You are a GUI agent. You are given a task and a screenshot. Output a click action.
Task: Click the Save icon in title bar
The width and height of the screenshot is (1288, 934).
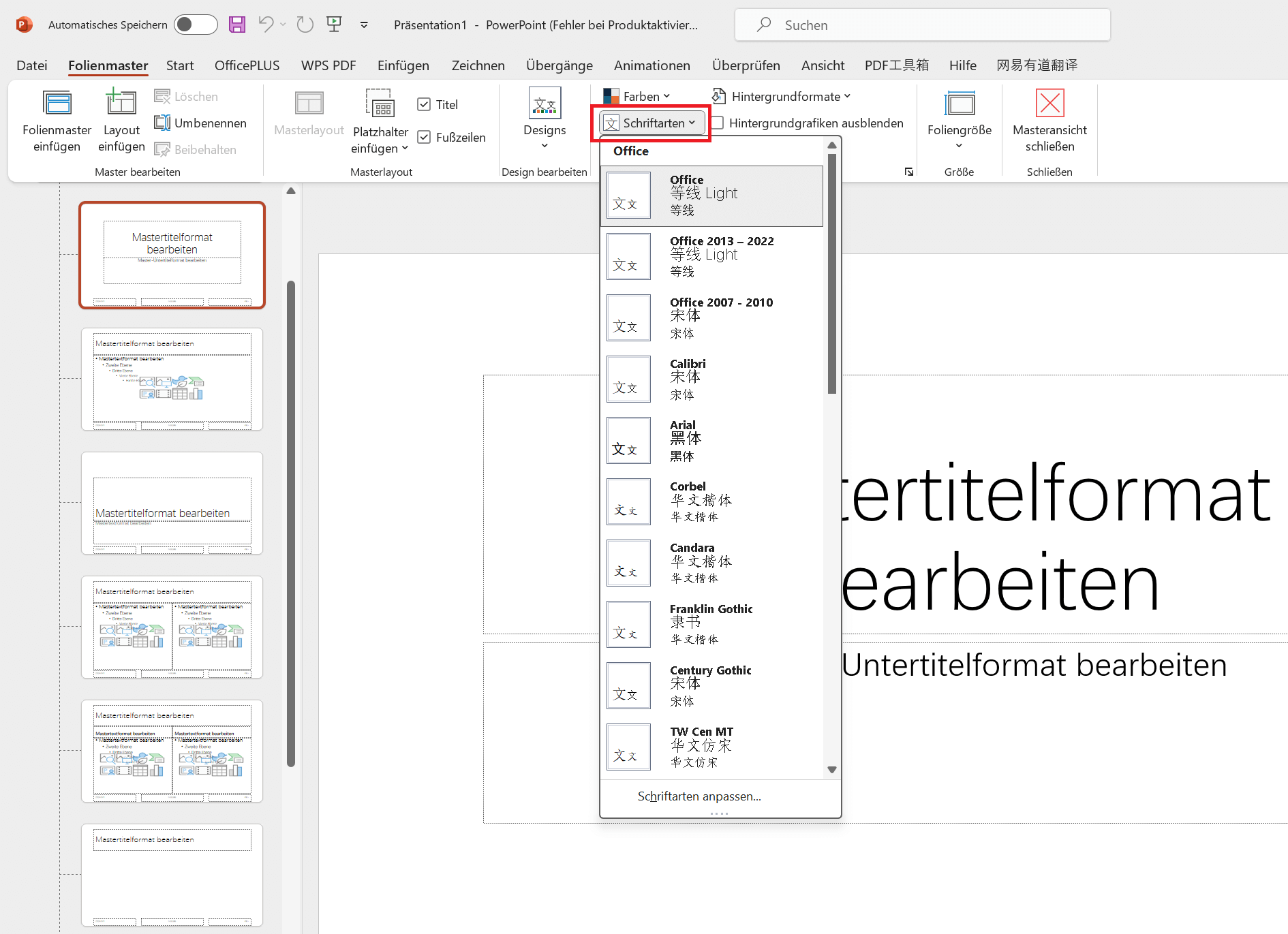tap(236, 25)
